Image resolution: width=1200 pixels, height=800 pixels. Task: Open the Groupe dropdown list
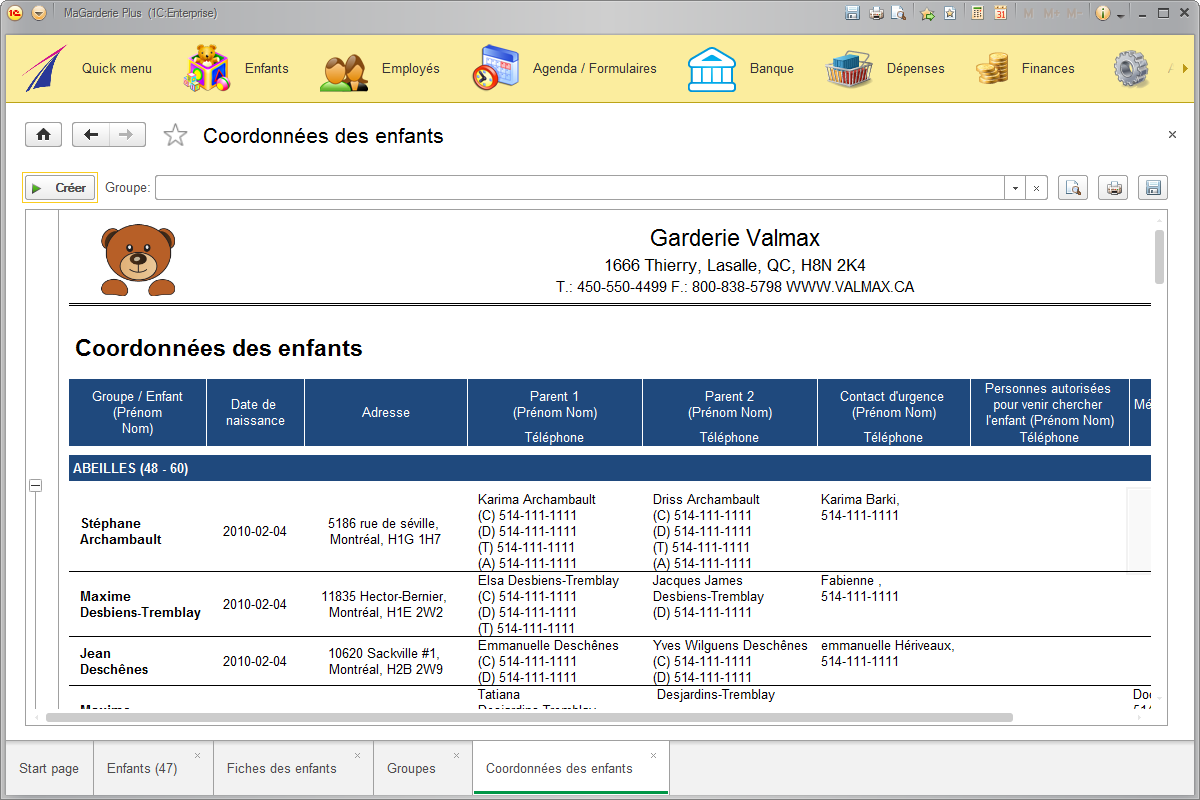click(x=1014, y=187)
